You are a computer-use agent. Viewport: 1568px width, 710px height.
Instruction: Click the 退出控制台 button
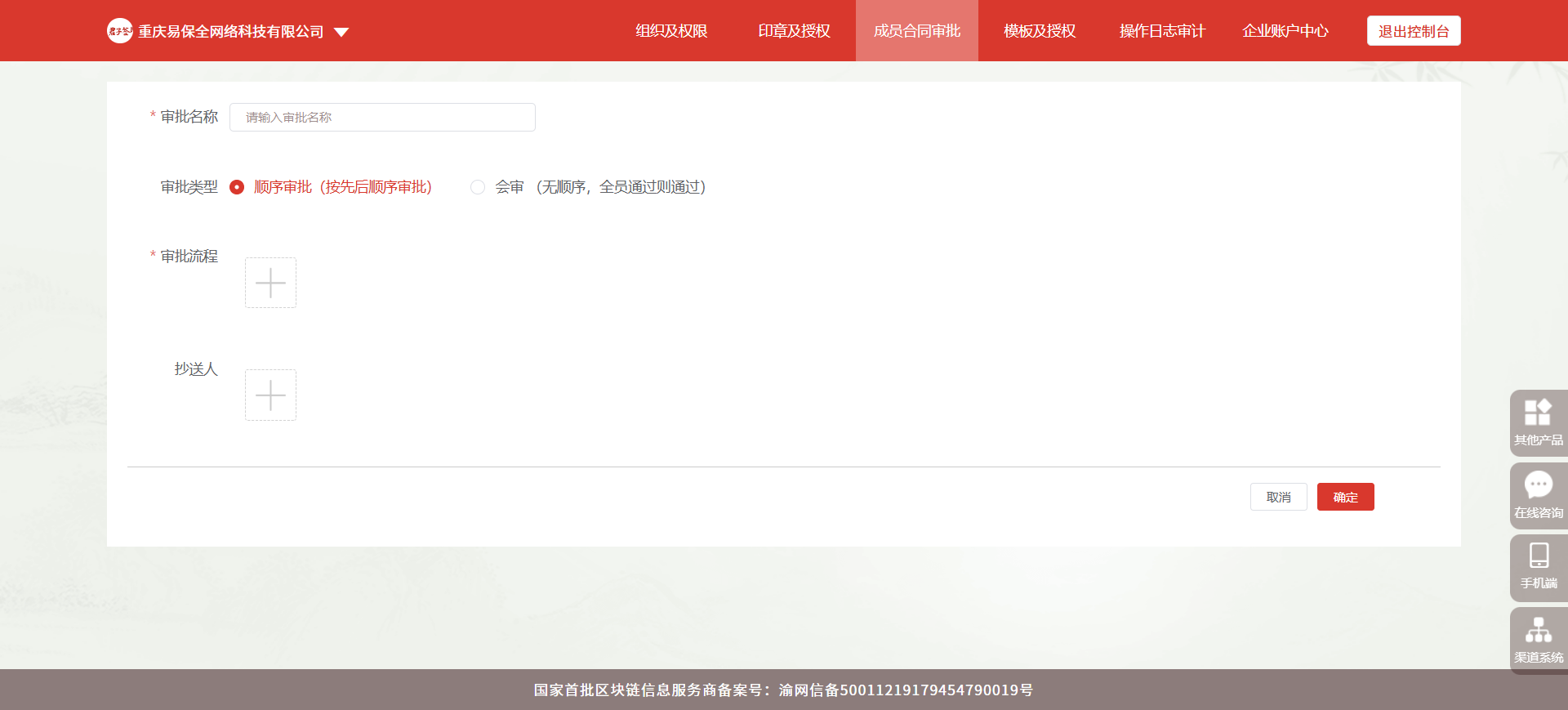point(1413,31)
